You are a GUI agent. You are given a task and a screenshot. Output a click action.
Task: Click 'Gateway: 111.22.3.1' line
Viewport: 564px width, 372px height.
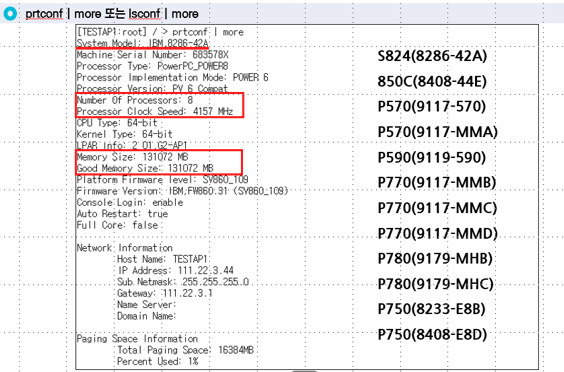(x=165, y=293)
